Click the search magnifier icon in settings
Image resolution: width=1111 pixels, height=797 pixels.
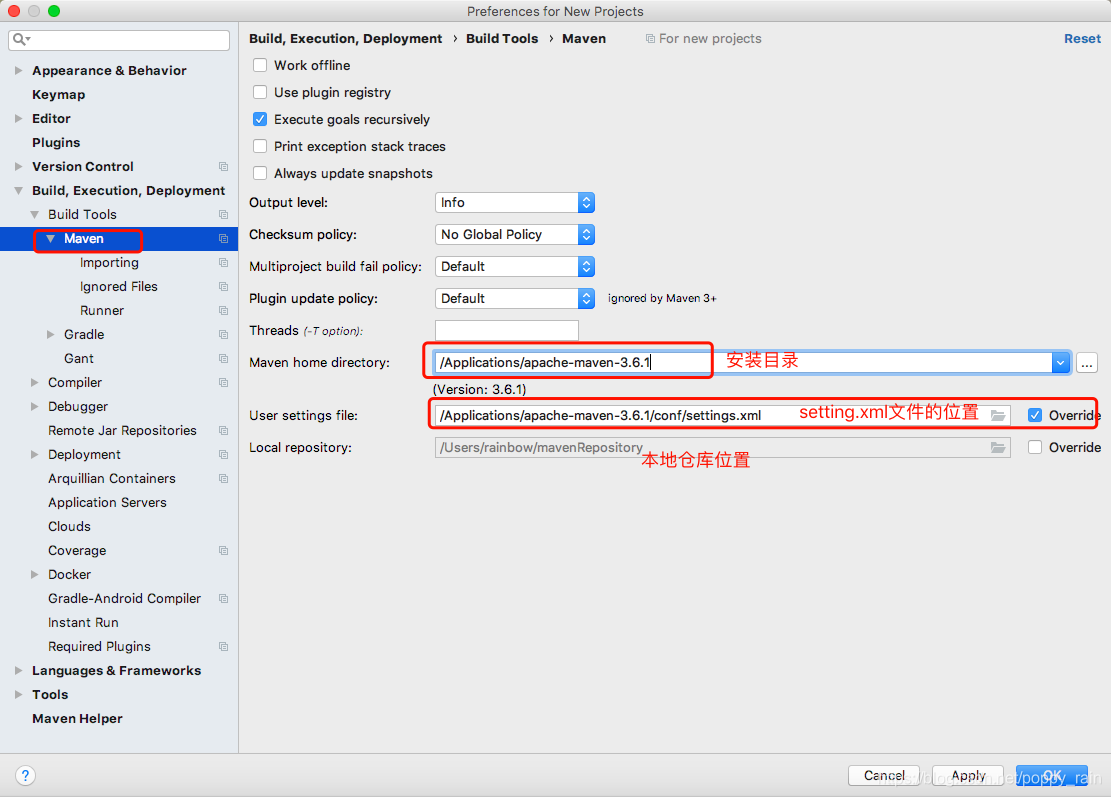[20, 39]
